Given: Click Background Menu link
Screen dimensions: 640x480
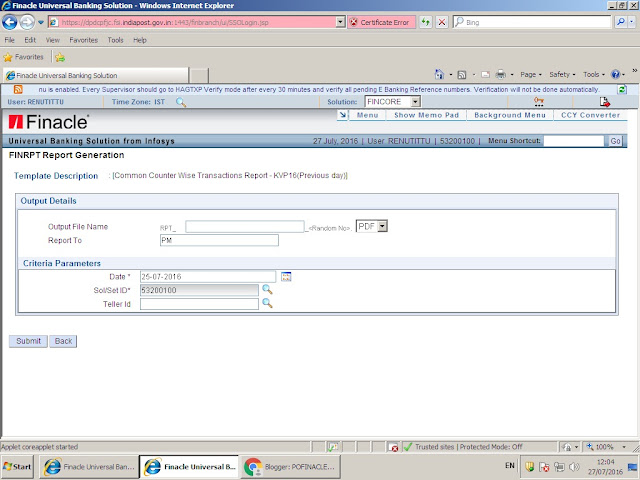Looking at the screenshot, I should (510, 115).
